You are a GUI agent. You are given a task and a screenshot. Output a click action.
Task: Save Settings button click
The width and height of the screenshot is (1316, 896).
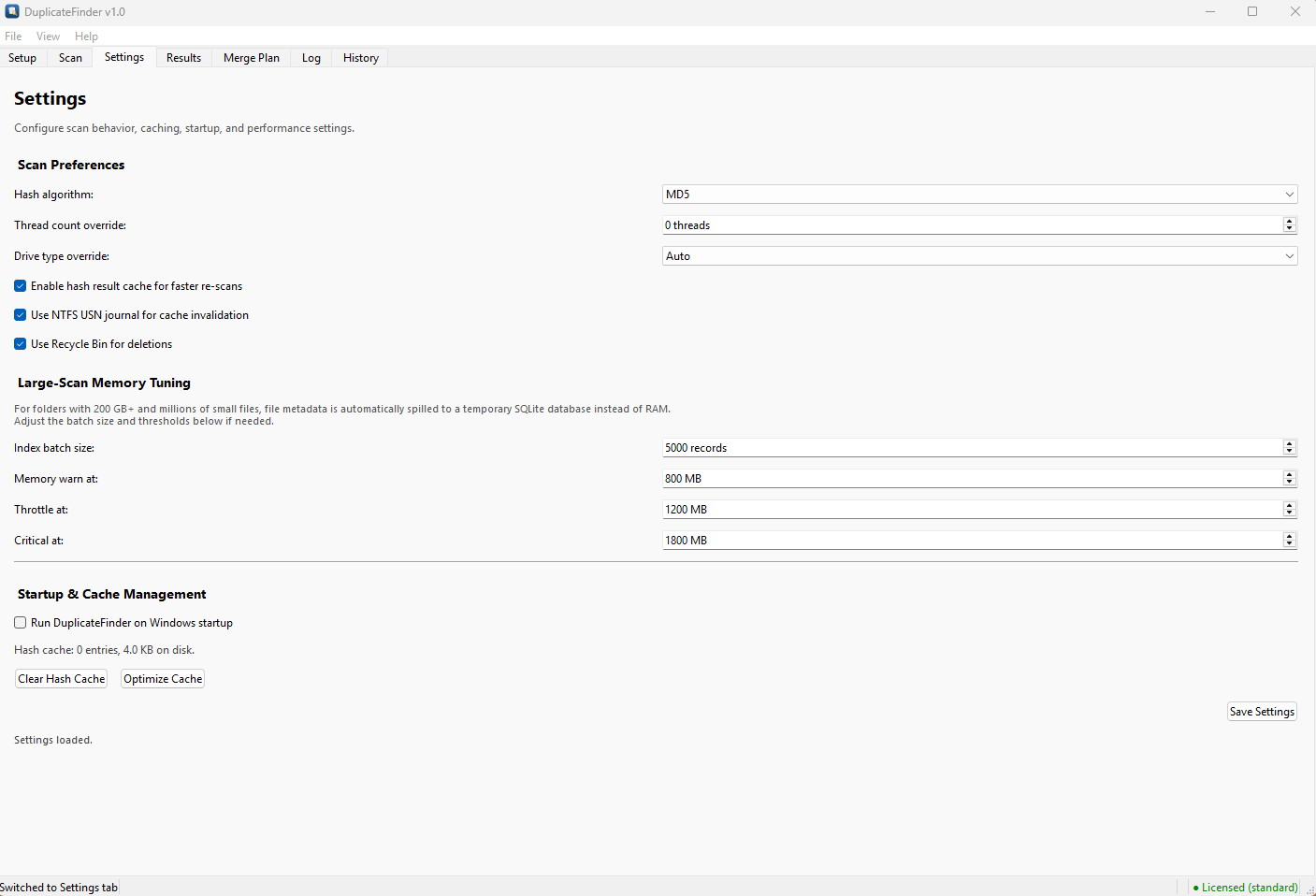point(1262,712)
